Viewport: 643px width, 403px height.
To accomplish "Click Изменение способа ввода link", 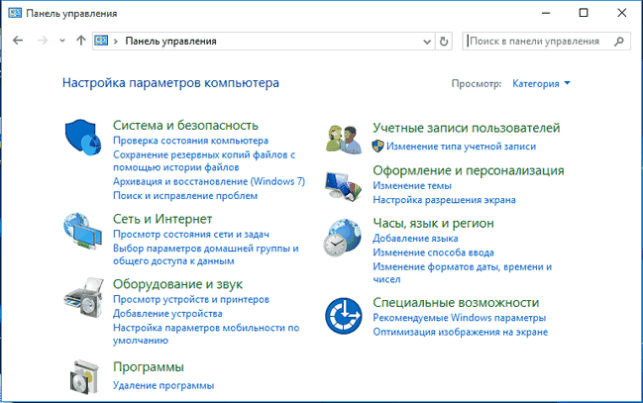I will 433,253.
